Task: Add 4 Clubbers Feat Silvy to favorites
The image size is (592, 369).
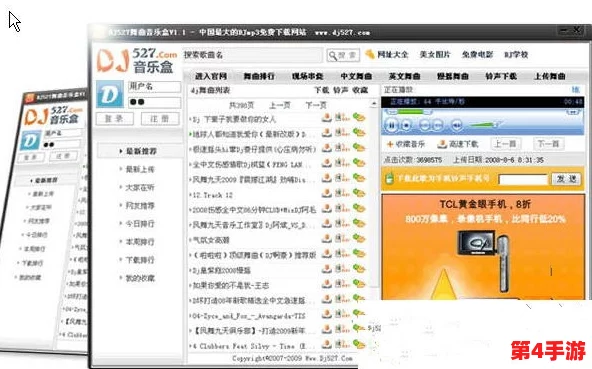Action: point(359,344)
